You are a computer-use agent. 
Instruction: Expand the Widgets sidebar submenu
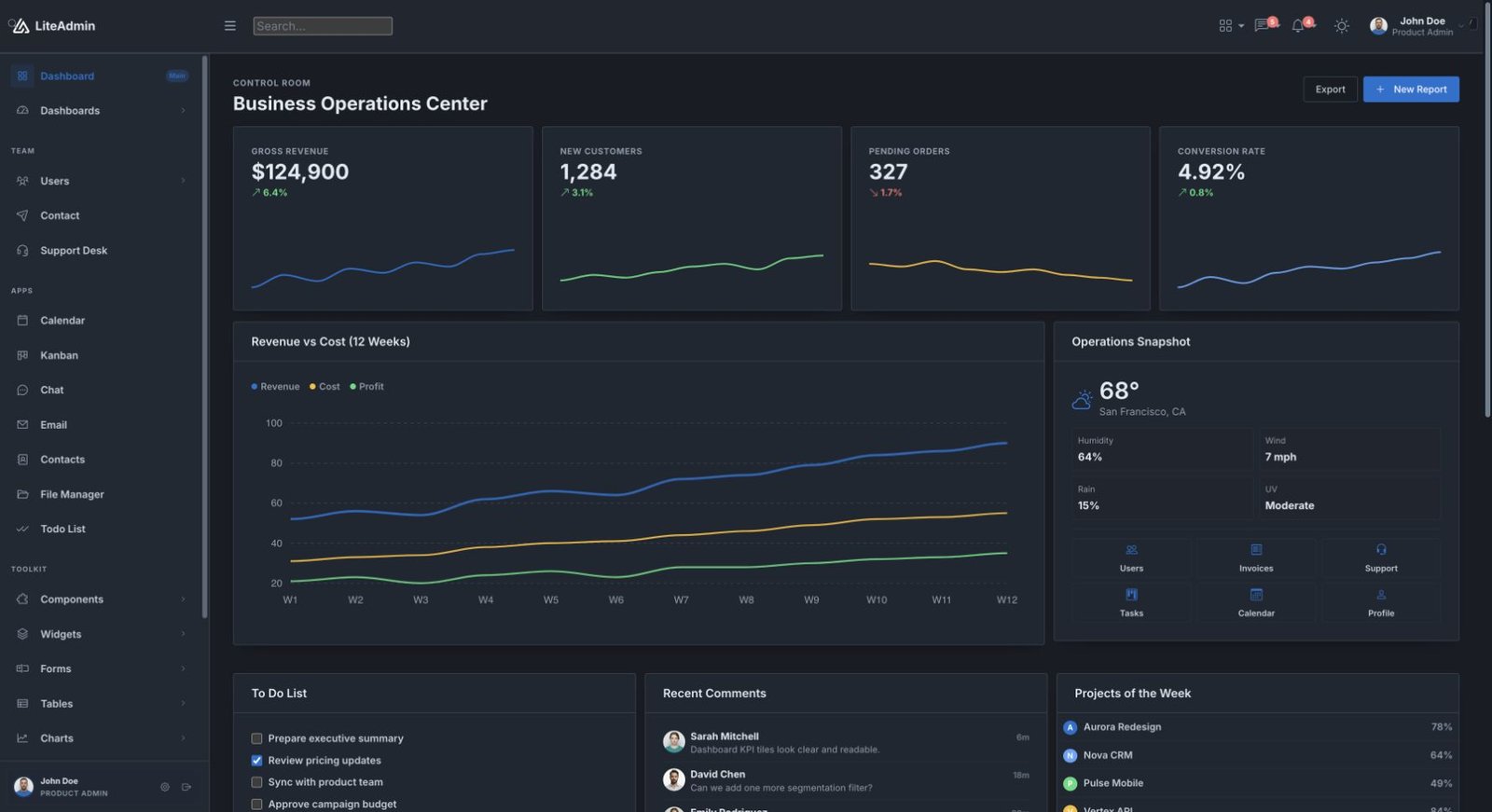pos(104,634)
